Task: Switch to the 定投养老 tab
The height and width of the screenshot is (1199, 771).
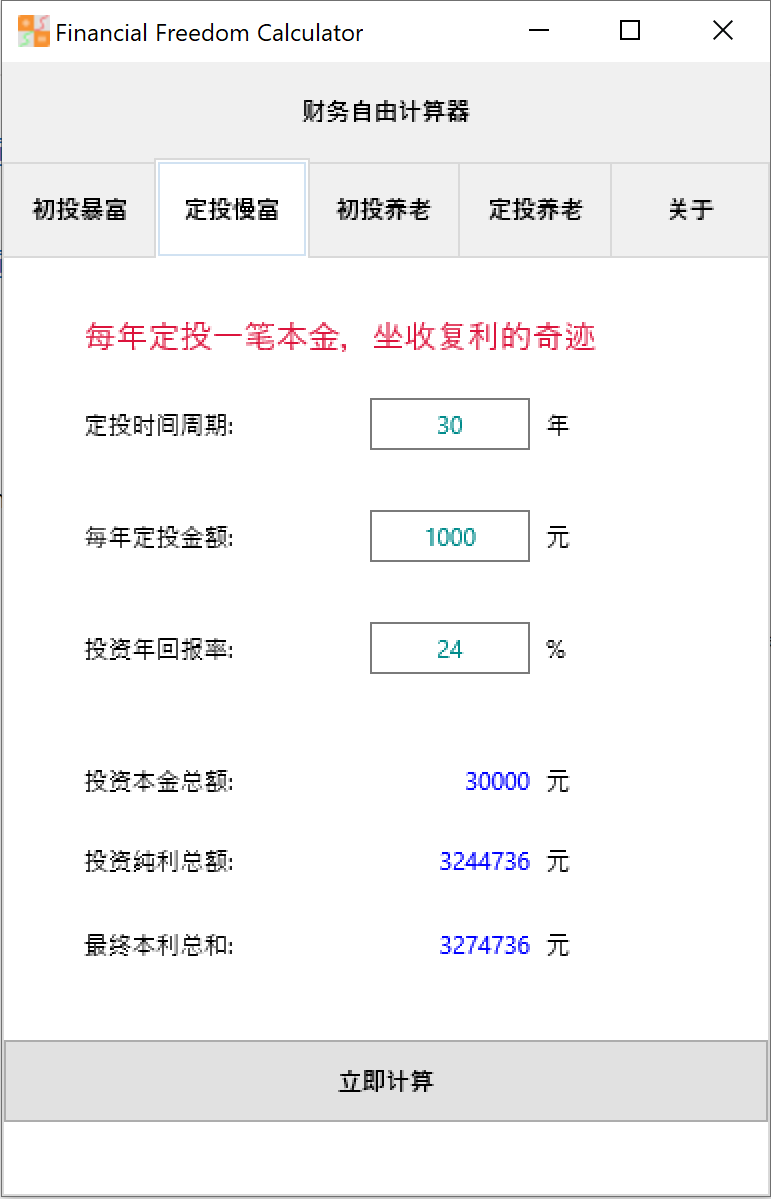Action: [535, 209]
